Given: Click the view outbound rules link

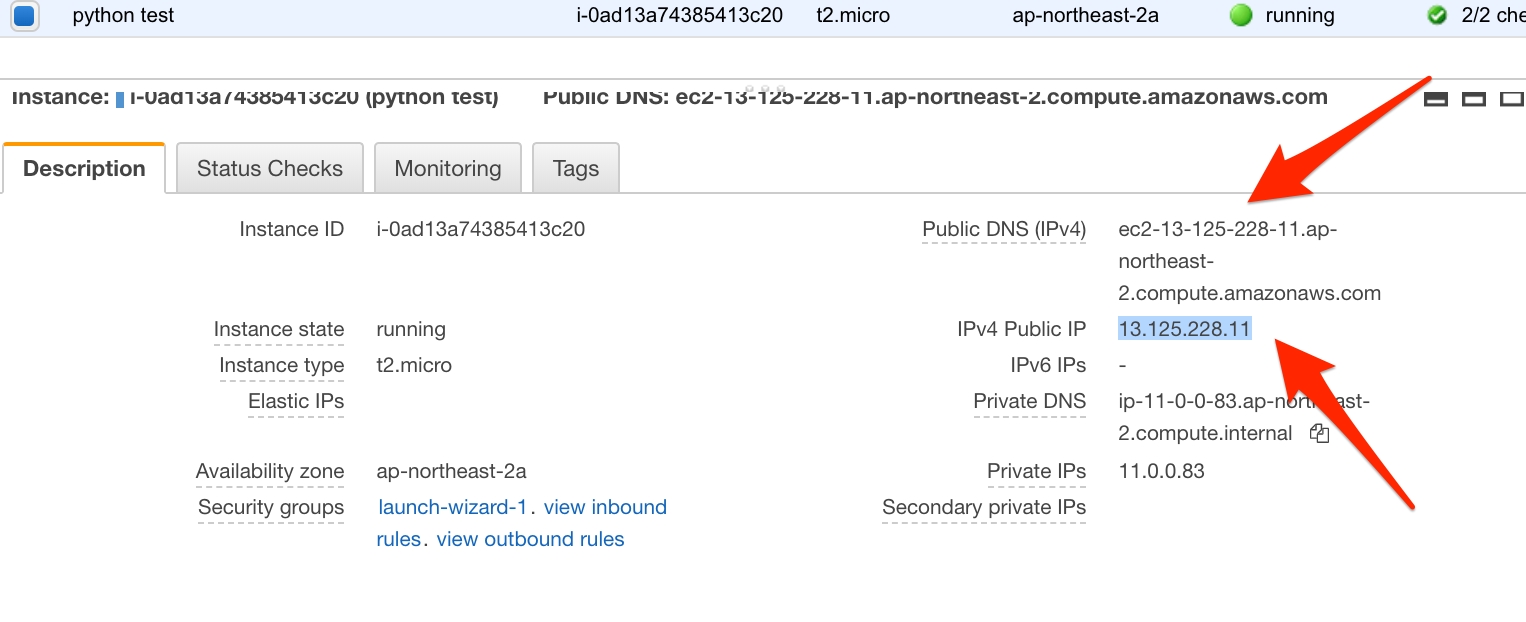Looking at the screenshot, I should coord(530,539).
